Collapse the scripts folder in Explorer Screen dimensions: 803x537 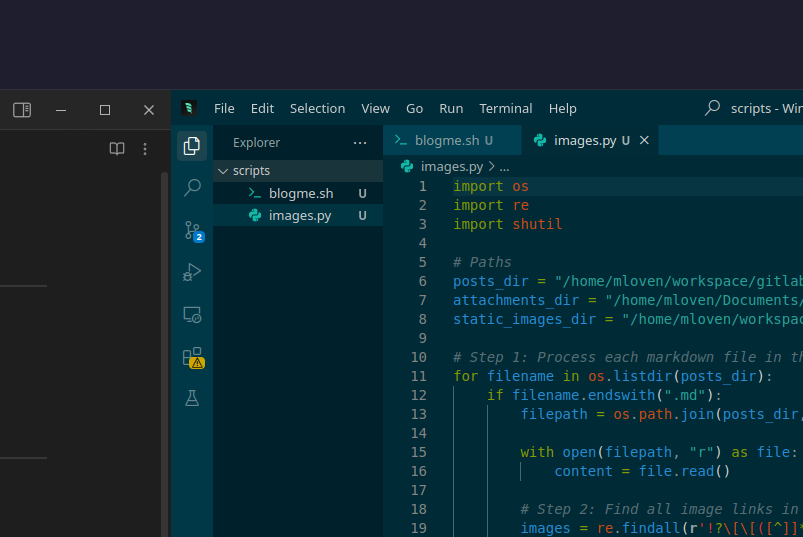click(251, 171)
